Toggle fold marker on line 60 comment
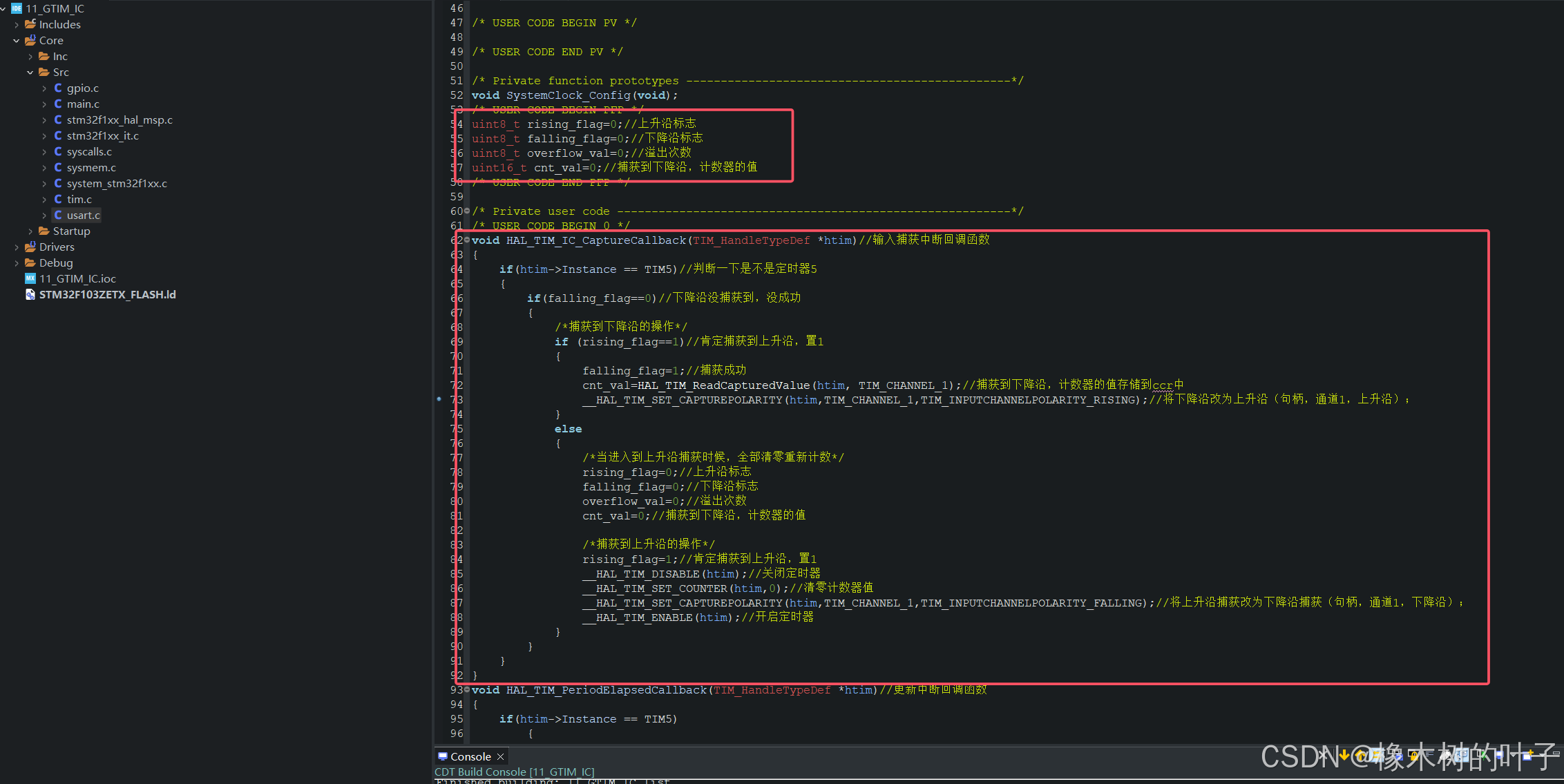1564x784 pixels. pos(467,211)
